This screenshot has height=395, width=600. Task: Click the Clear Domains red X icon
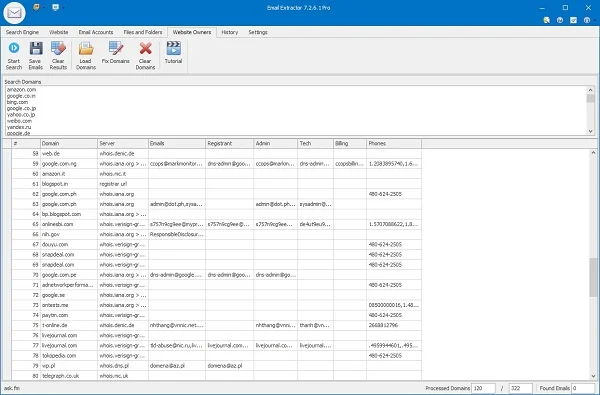[x=145, y=48]
